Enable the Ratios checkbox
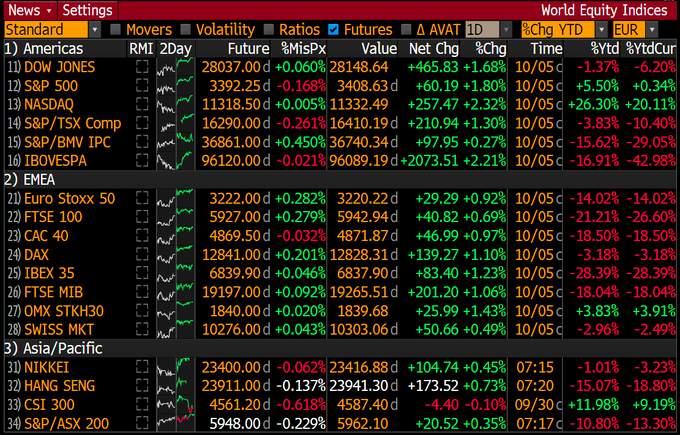This screenshot has height=435, width=680. 268,29
